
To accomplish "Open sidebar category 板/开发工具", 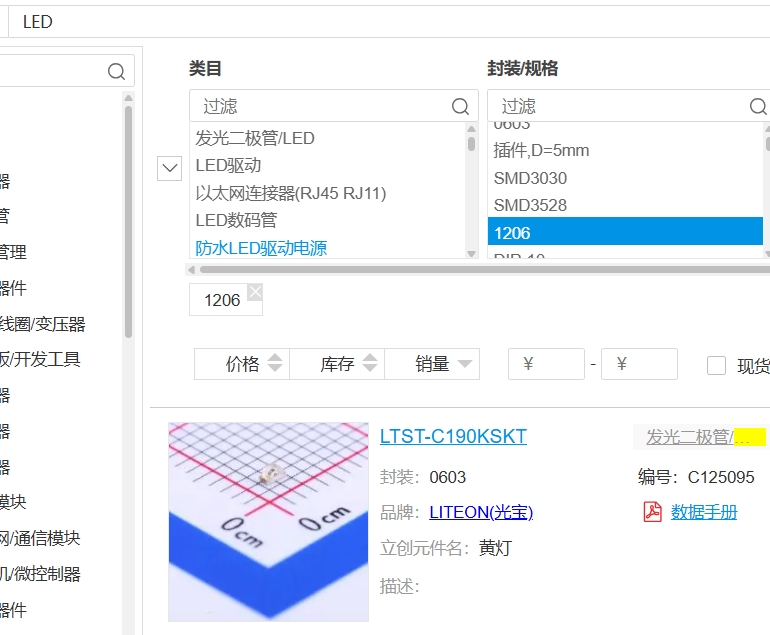I will (40, 359).
